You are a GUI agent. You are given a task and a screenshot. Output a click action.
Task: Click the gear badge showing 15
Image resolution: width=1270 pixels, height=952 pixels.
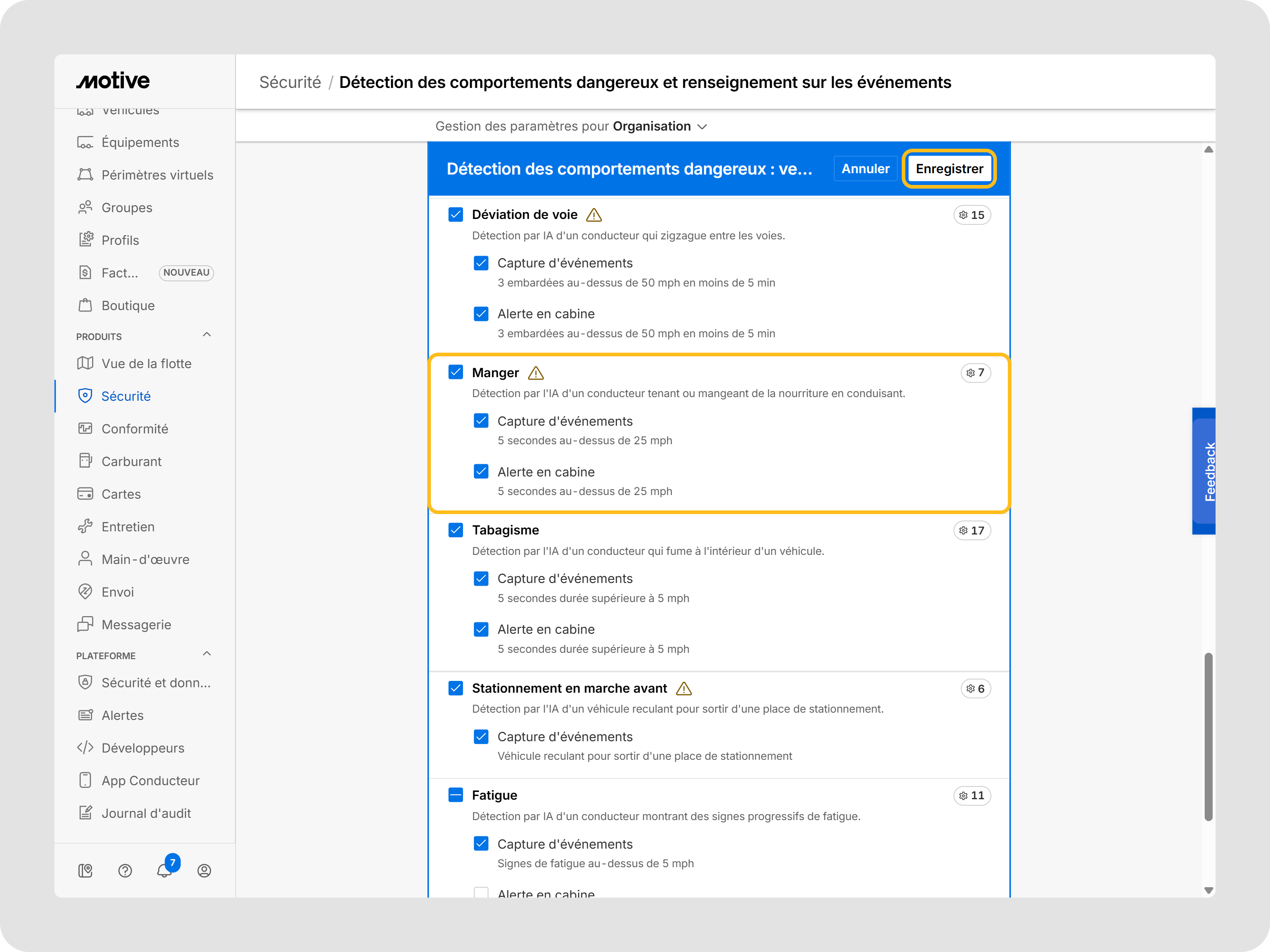[972, 215]
